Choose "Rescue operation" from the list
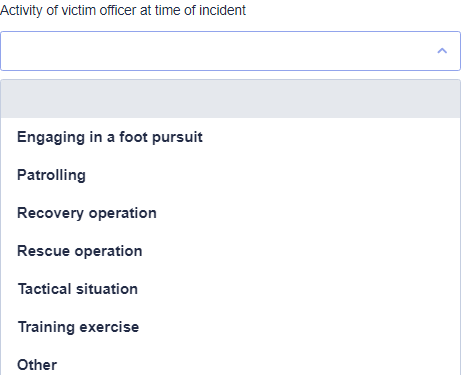 230,251
